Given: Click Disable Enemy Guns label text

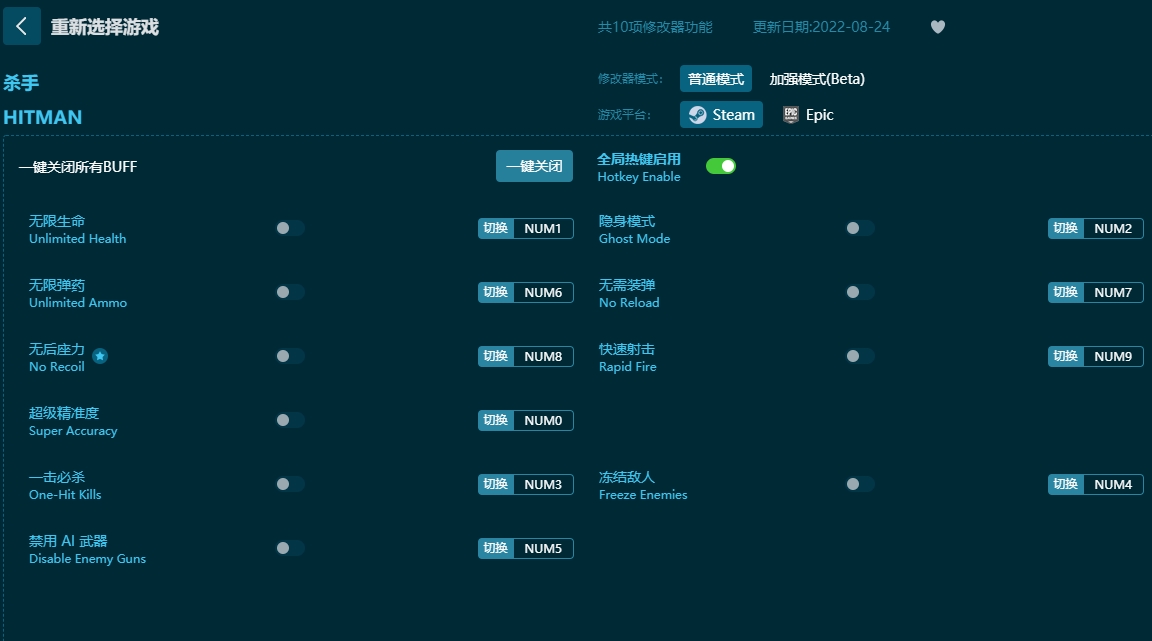Looking at the screenshot, I should 87,559.
